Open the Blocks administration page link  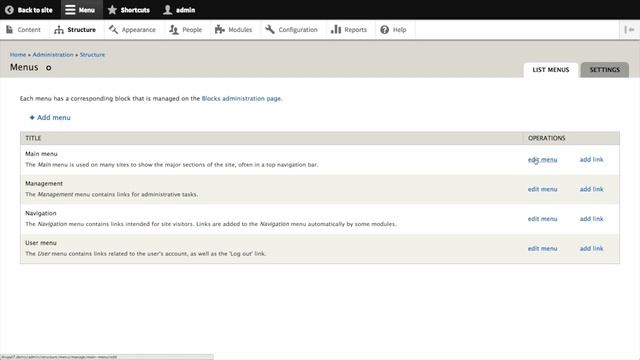[x=241, y=98]
